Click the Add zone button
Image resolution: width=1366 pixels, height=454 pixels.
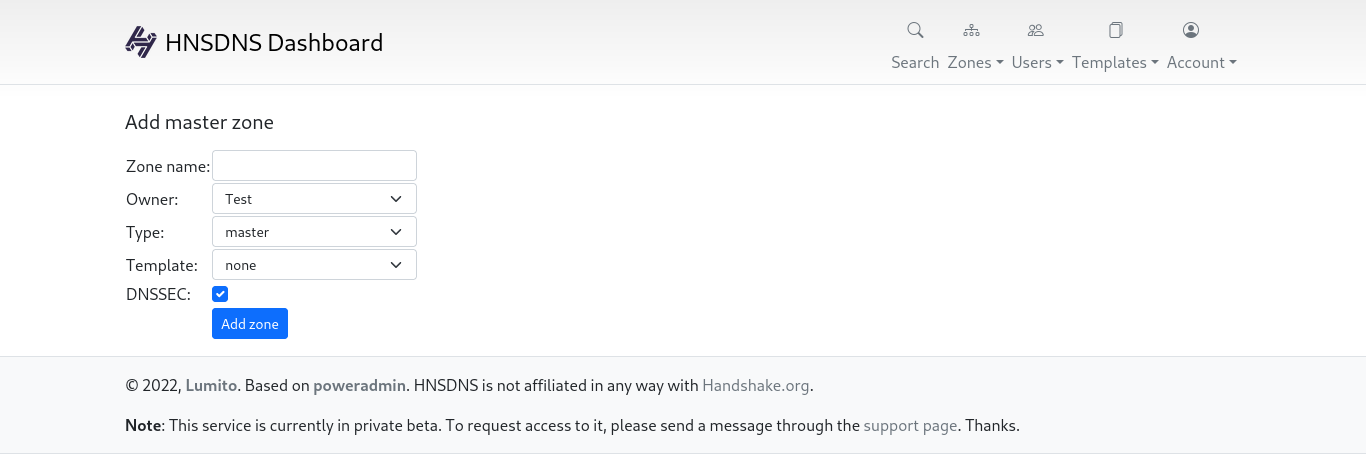pyautogui.click(x=250, y=324)
